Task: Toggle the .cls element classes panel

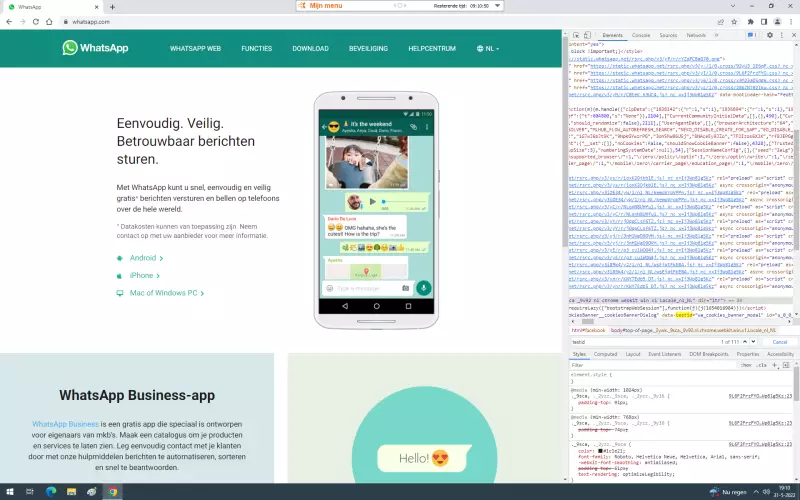Action: coord(761,365)
